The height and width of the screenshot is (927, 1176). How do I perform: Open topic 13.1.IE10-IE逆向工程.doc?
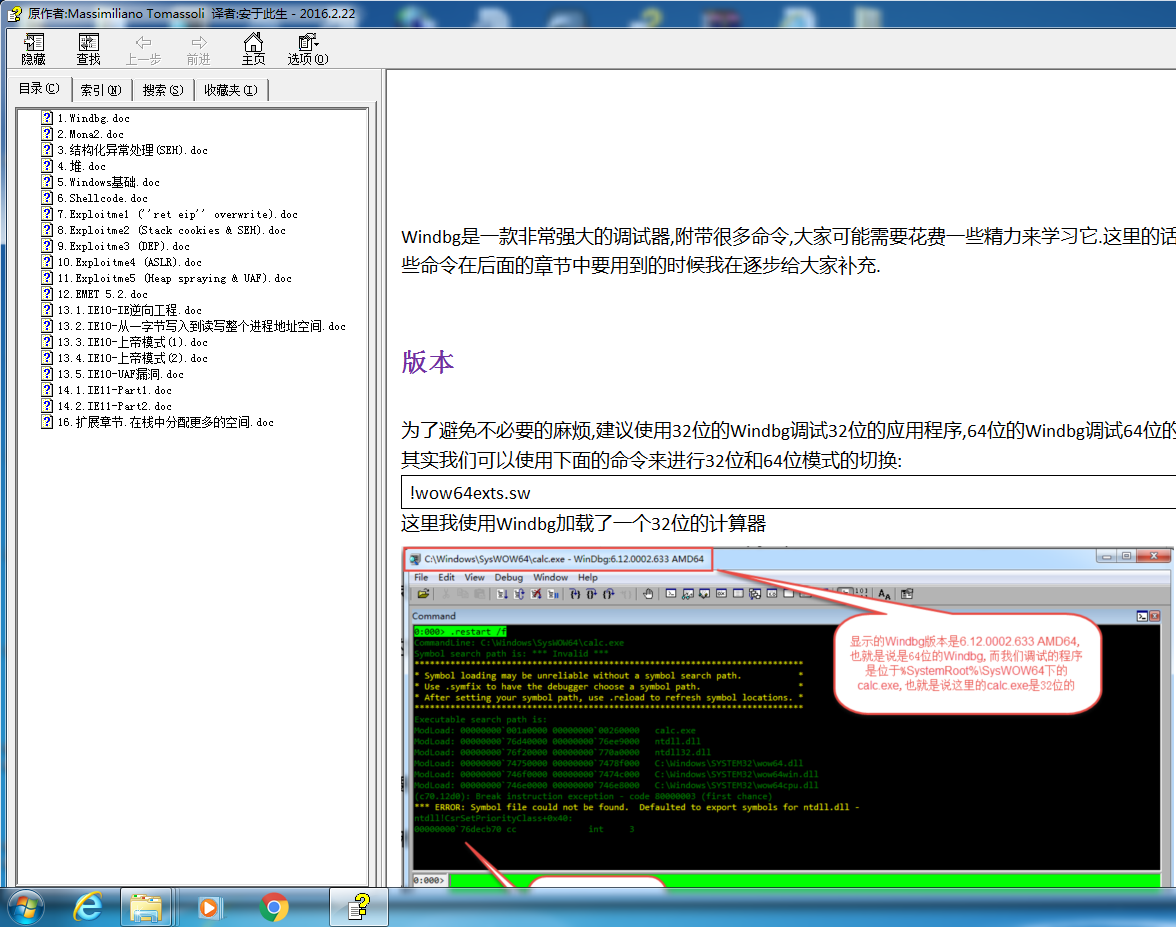pos(130,310)
